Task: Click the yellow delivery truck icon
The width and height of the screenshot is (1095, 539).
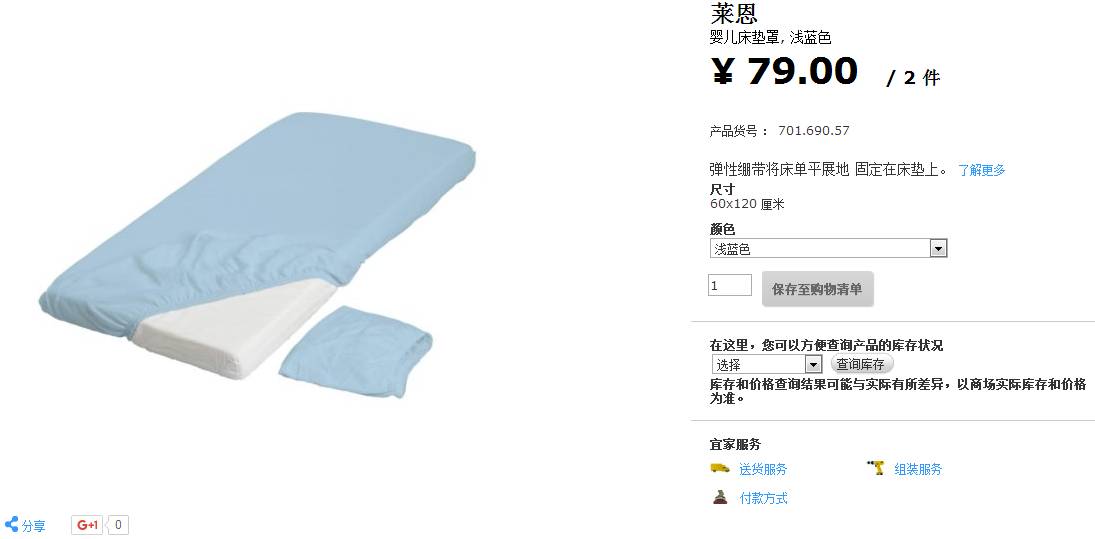Action: point(720,468)
